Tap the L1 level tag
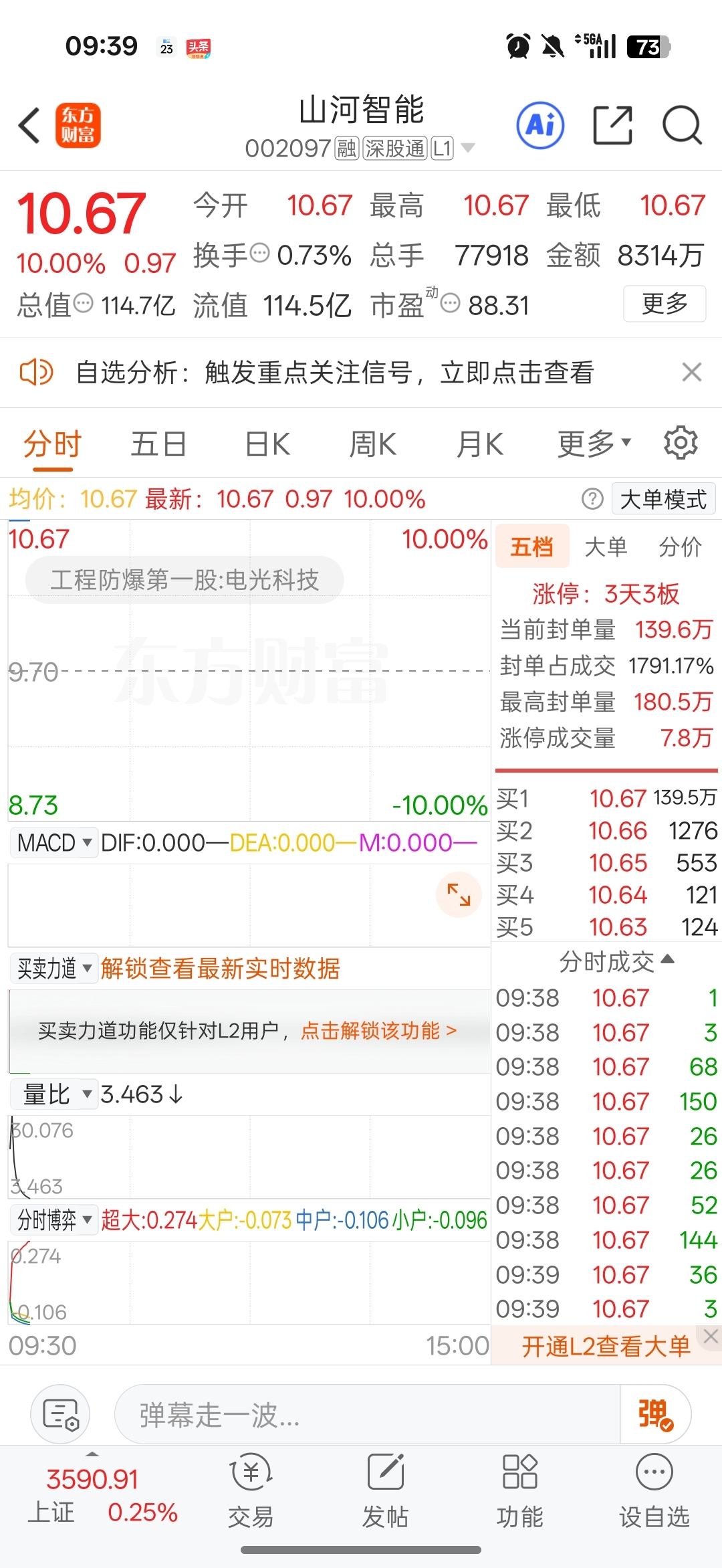722x1568 pixels. coord(443,148)
